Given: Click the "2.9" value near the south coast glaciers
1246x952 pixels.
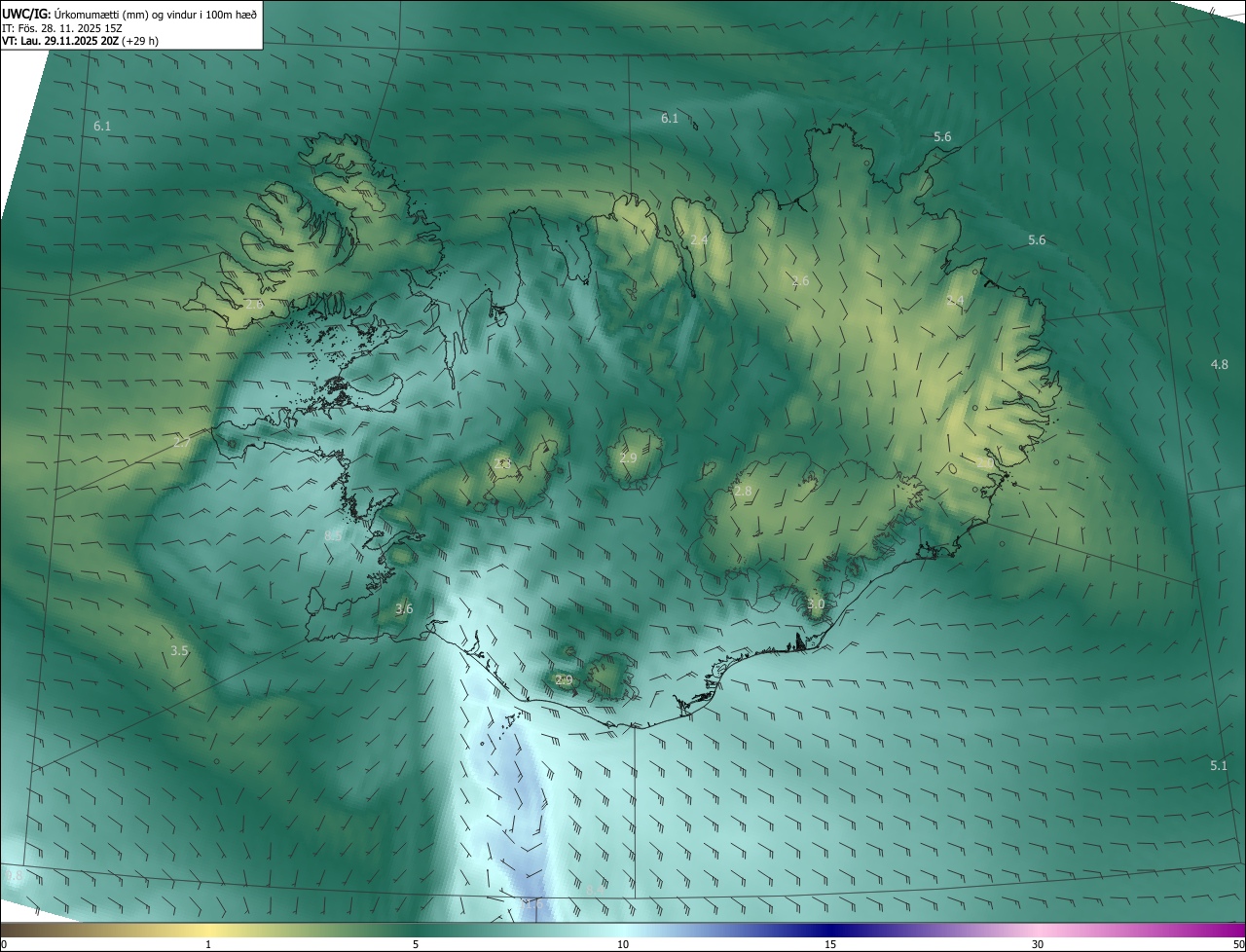Looking at the screenshot, I should pyautogui.click(x=564, y=679).
